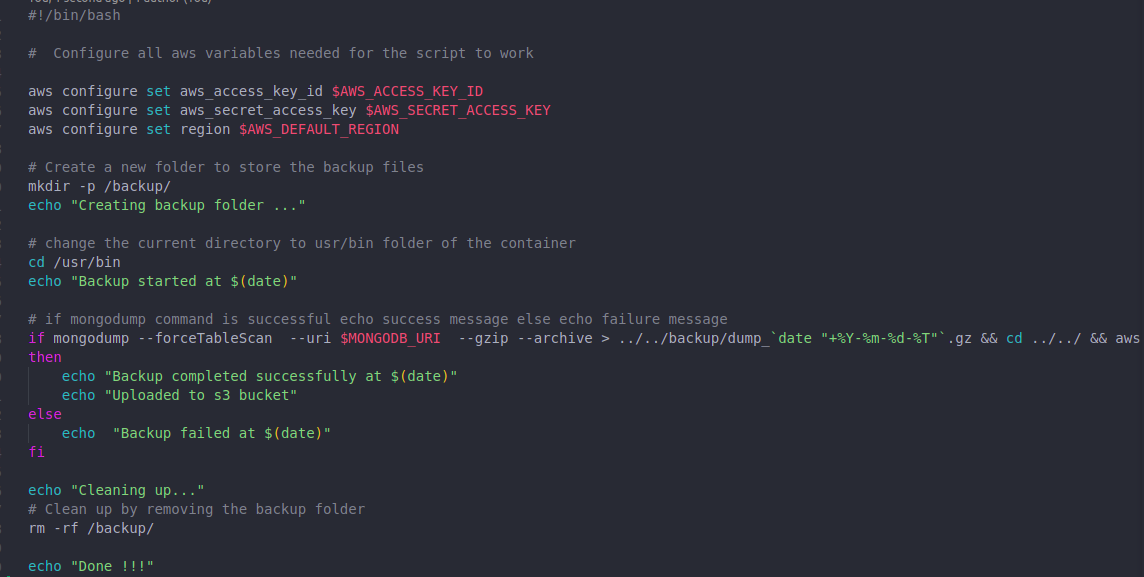The width and height of the screenshot is (1144, 577).
Task: Click the then keyword
Action: tap(45, 357)
